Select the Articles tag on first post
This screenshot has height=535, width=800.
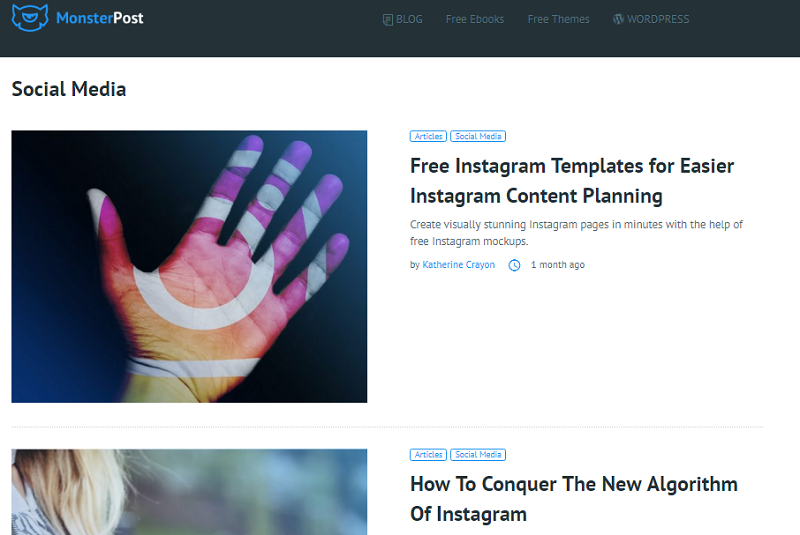[429, 136]
